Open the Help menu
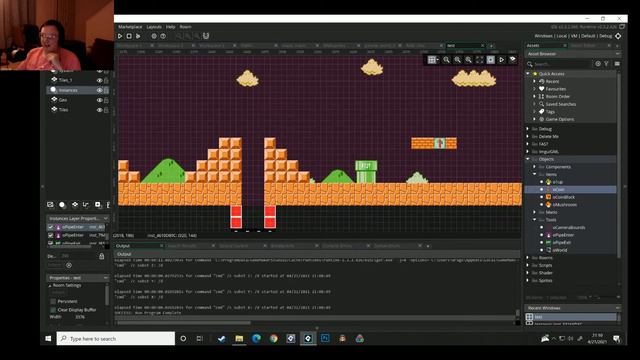Viewport: 640px width, 360px height. tap(171, 27)
